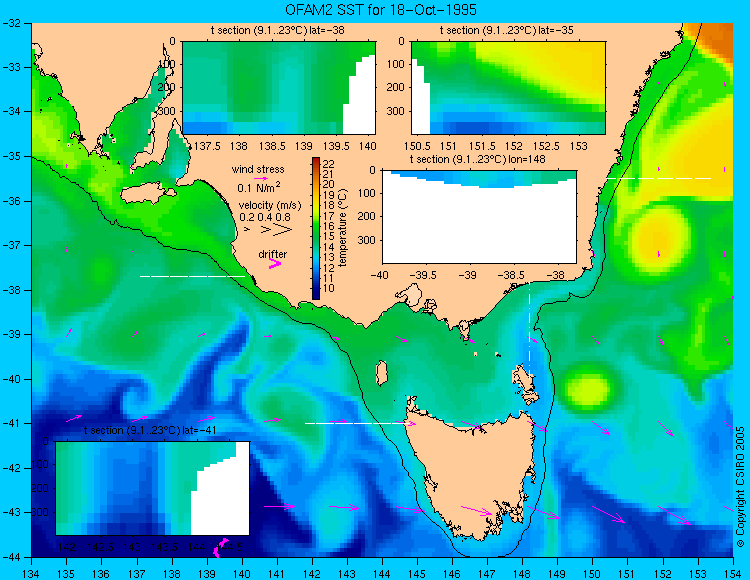The height and width of the screenshot is (580, 750).
Task: Click the '13' value on the color bar
Action: pyautogui.click(x=329, y=257)
